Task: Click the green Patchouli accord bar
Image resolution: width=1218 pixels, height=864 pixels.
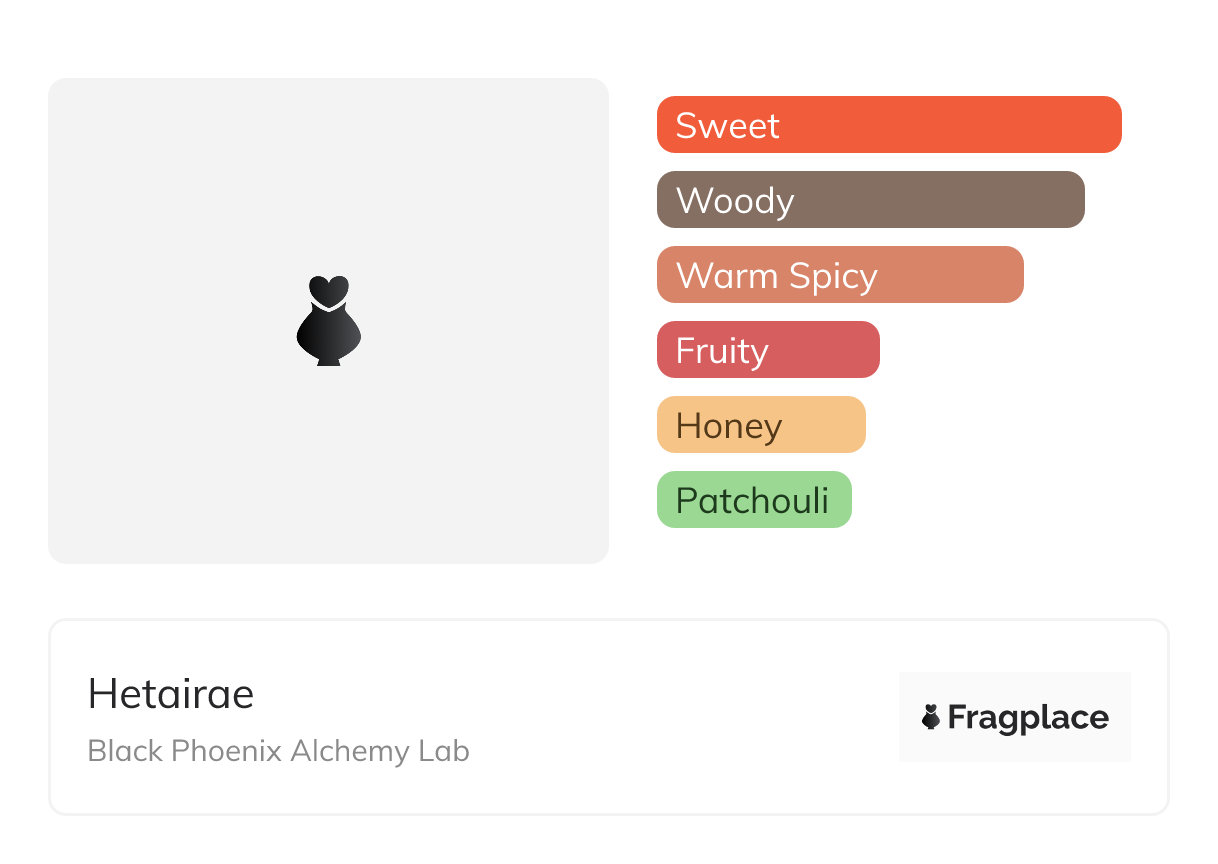Action: [754, 500]
